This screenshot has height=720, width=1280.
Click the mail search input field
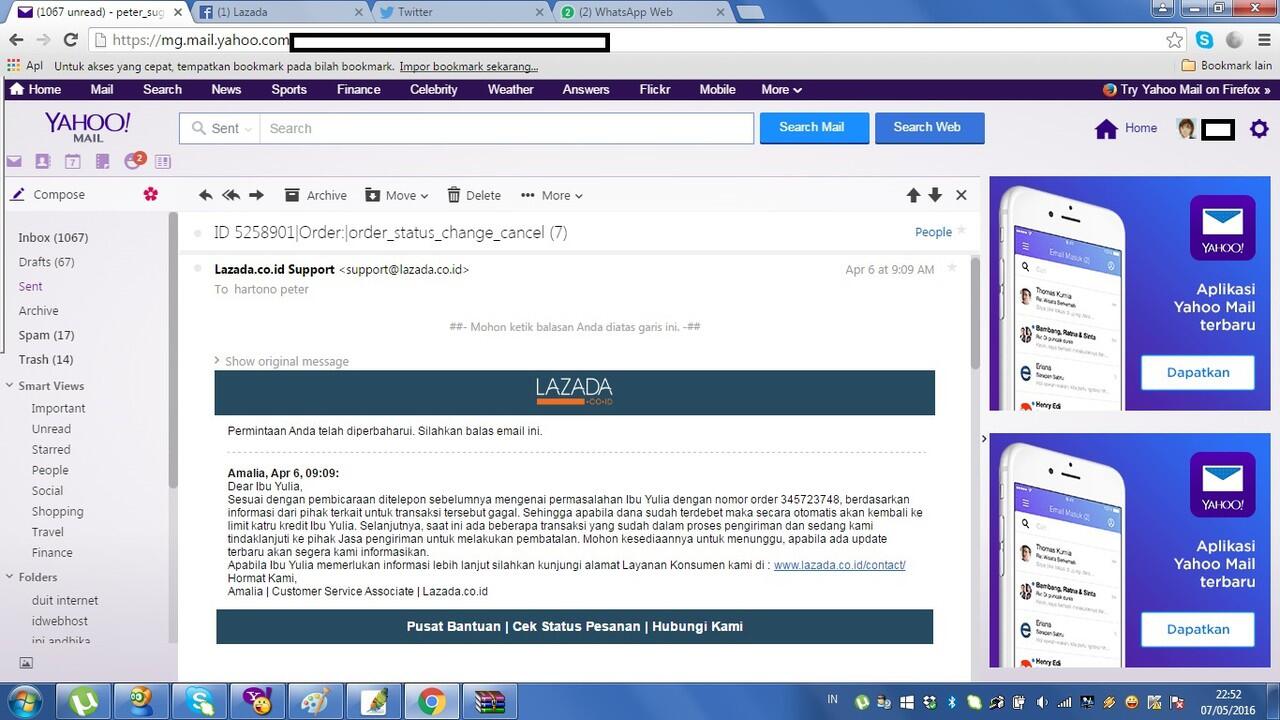[x=506, y=128]
